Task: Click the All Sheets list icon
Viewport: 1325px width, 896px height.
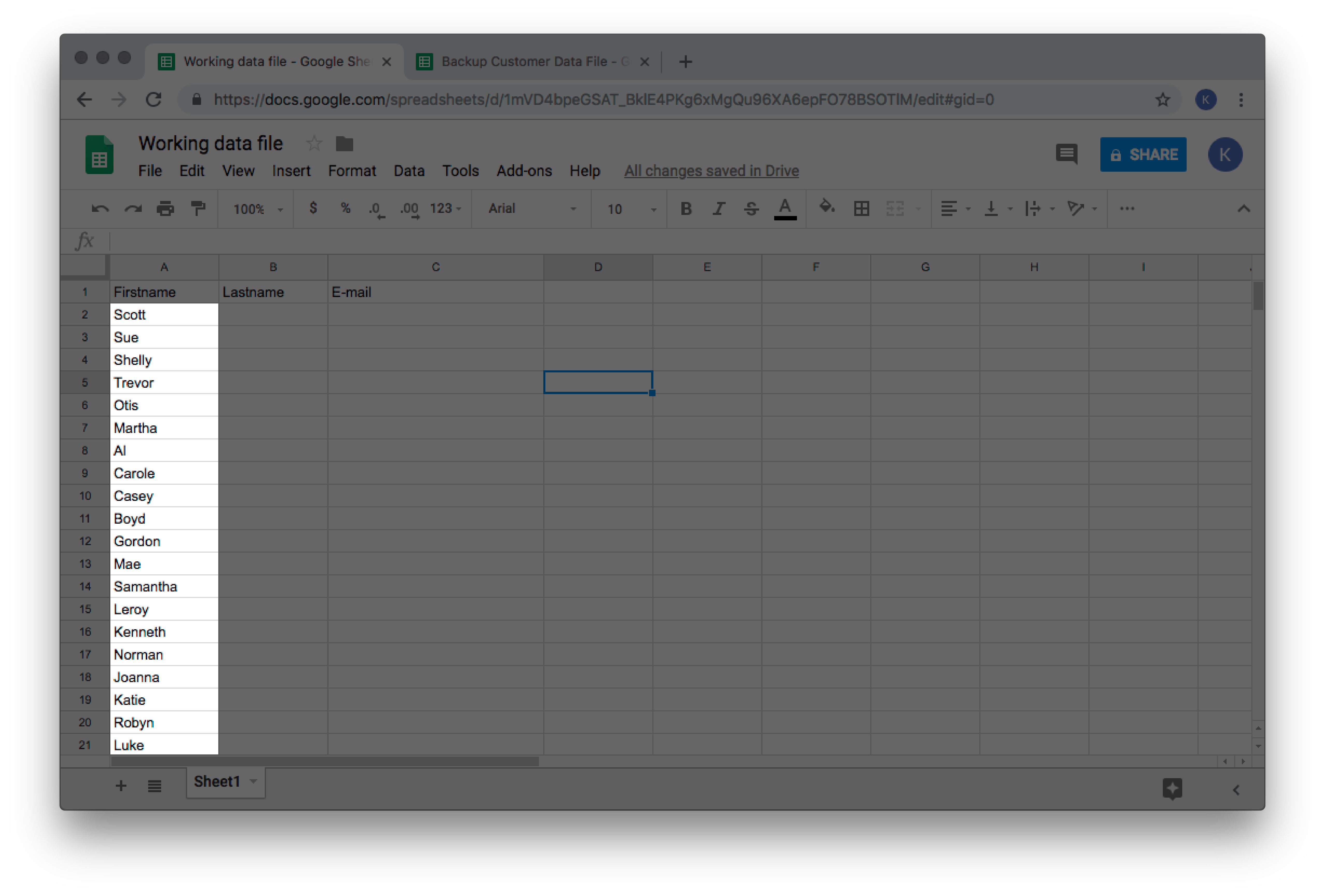Action: click(x=154, y=786)
